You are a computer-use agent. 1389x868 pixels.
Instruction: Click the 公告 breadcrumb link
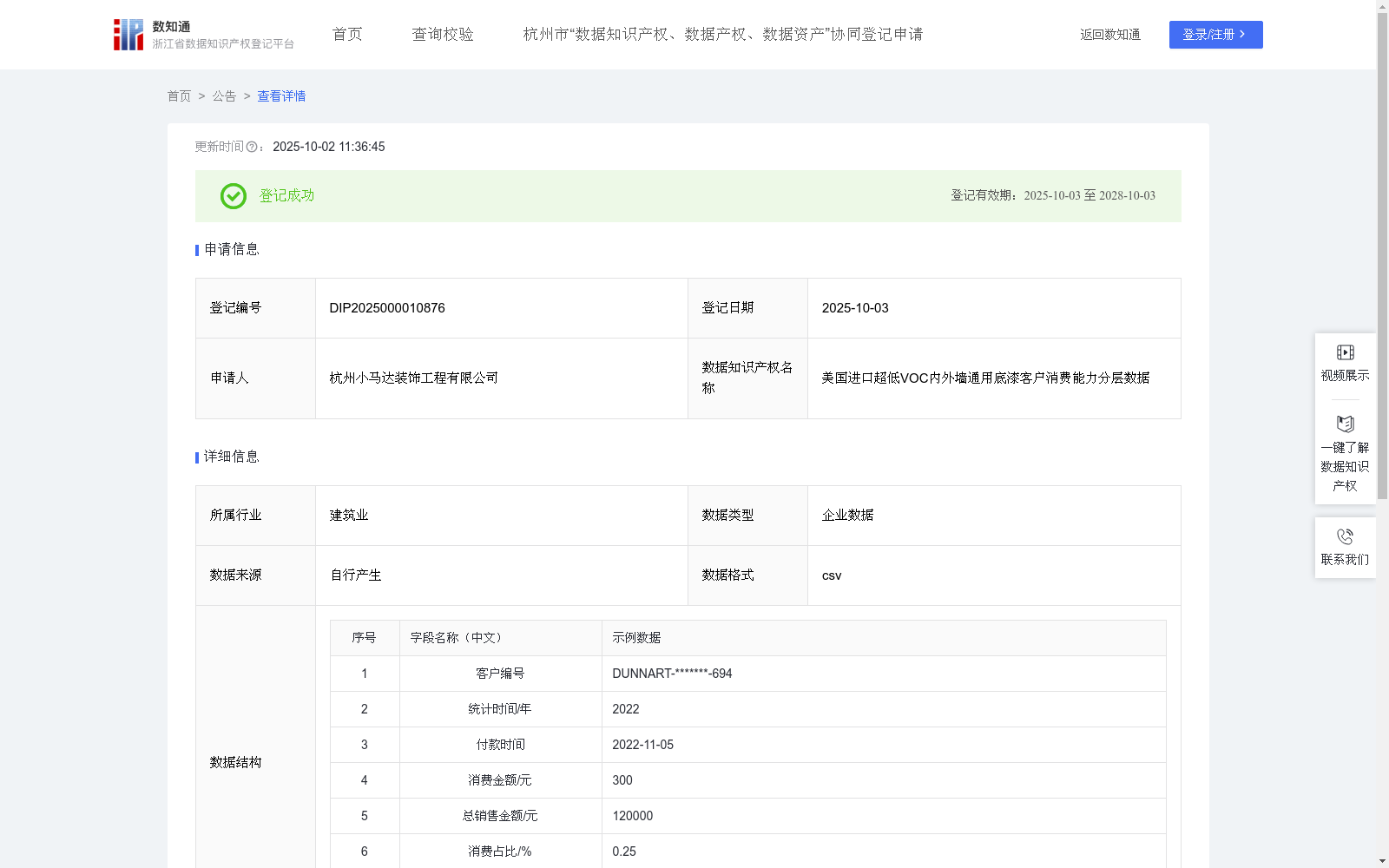pos(224,96)
